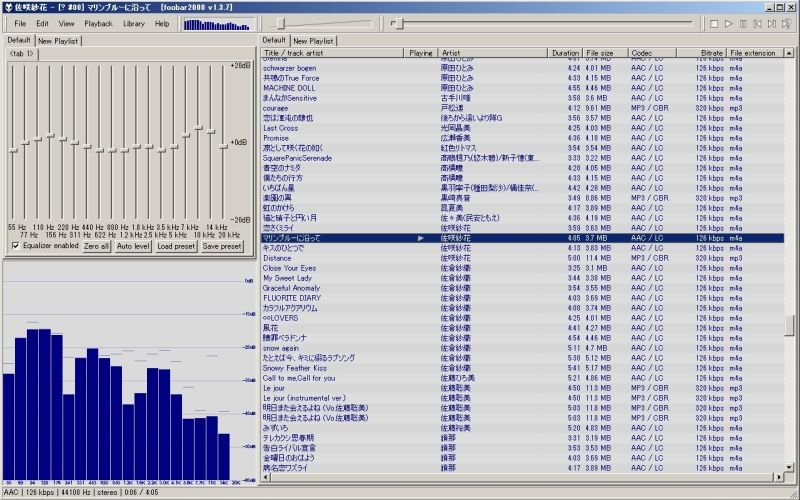The image size is (800, 500).
Task: Click the Play icon in the toolbar
Action: tap(729, 24)
